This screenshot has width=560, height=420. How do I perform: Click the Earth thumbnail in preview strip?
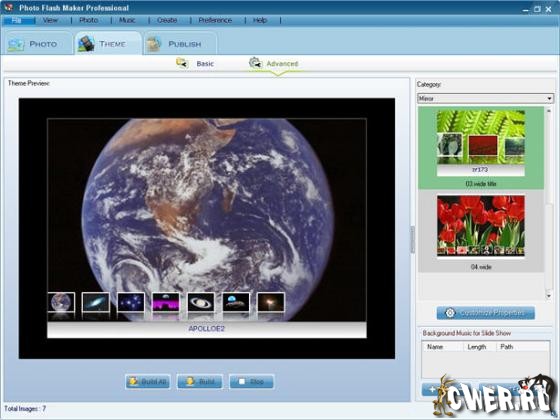[x=61, y=302]
